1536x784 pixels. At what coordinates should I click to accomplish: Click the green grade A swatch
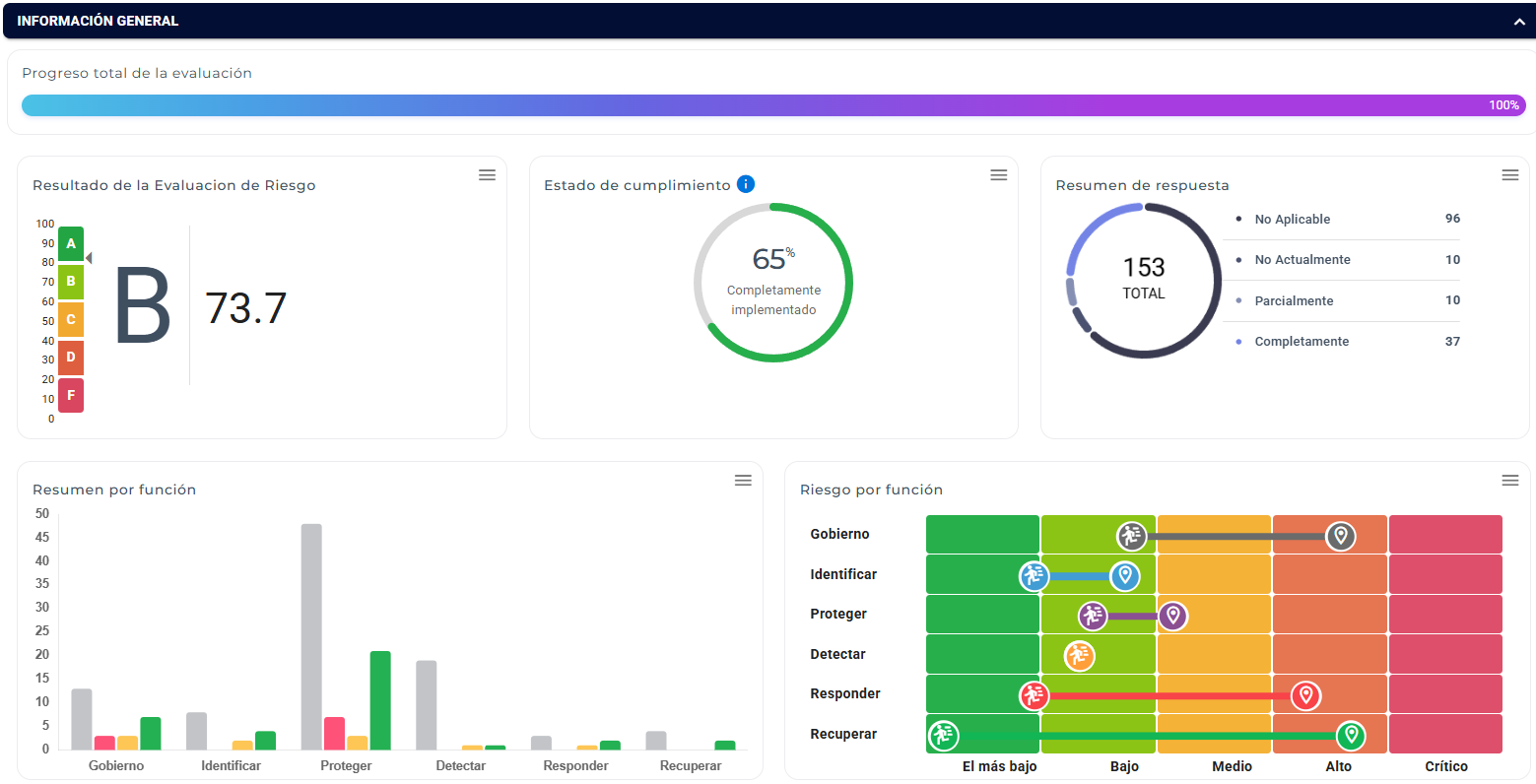pos(71,243)
